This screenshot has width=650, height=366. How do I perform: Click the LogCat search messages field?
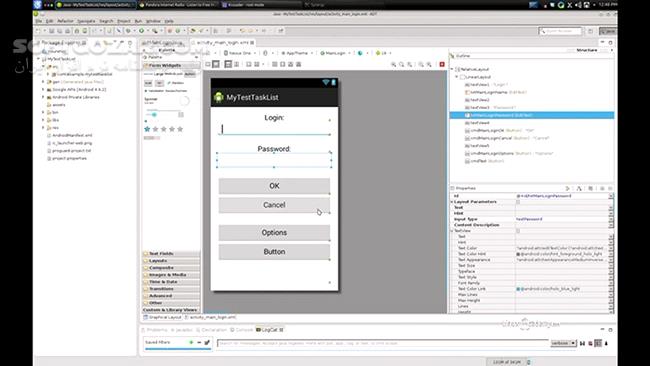point(382,343)
